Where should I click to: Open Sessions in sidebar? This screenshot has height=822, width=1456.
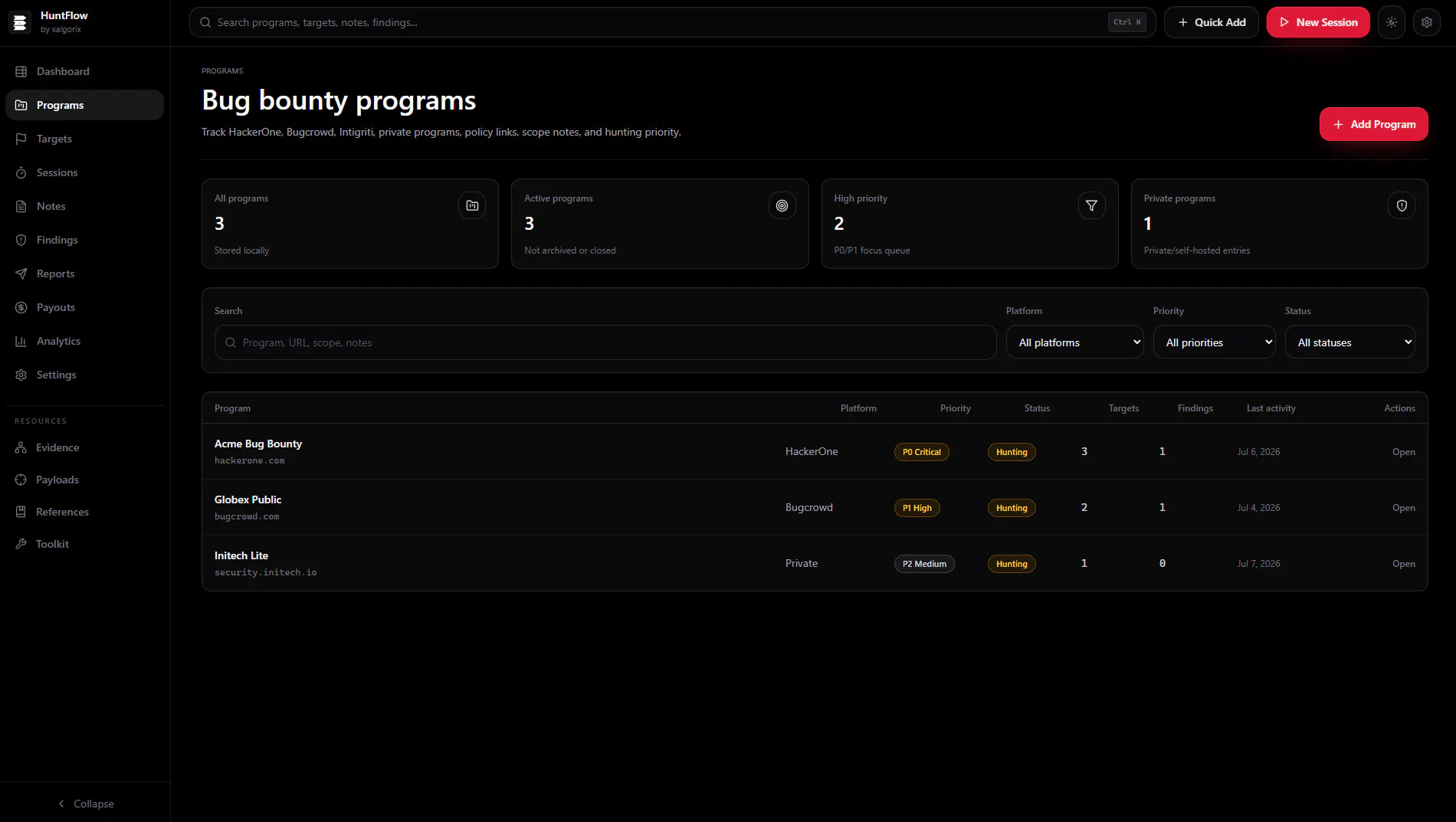pos(84,172)
